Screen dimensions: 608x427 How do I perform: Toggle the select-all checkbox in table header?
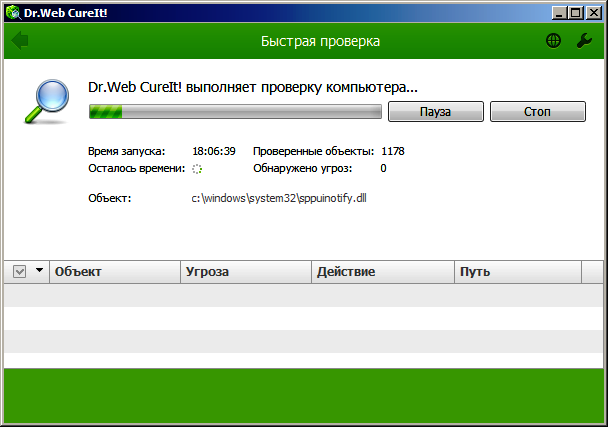(19, 271)
